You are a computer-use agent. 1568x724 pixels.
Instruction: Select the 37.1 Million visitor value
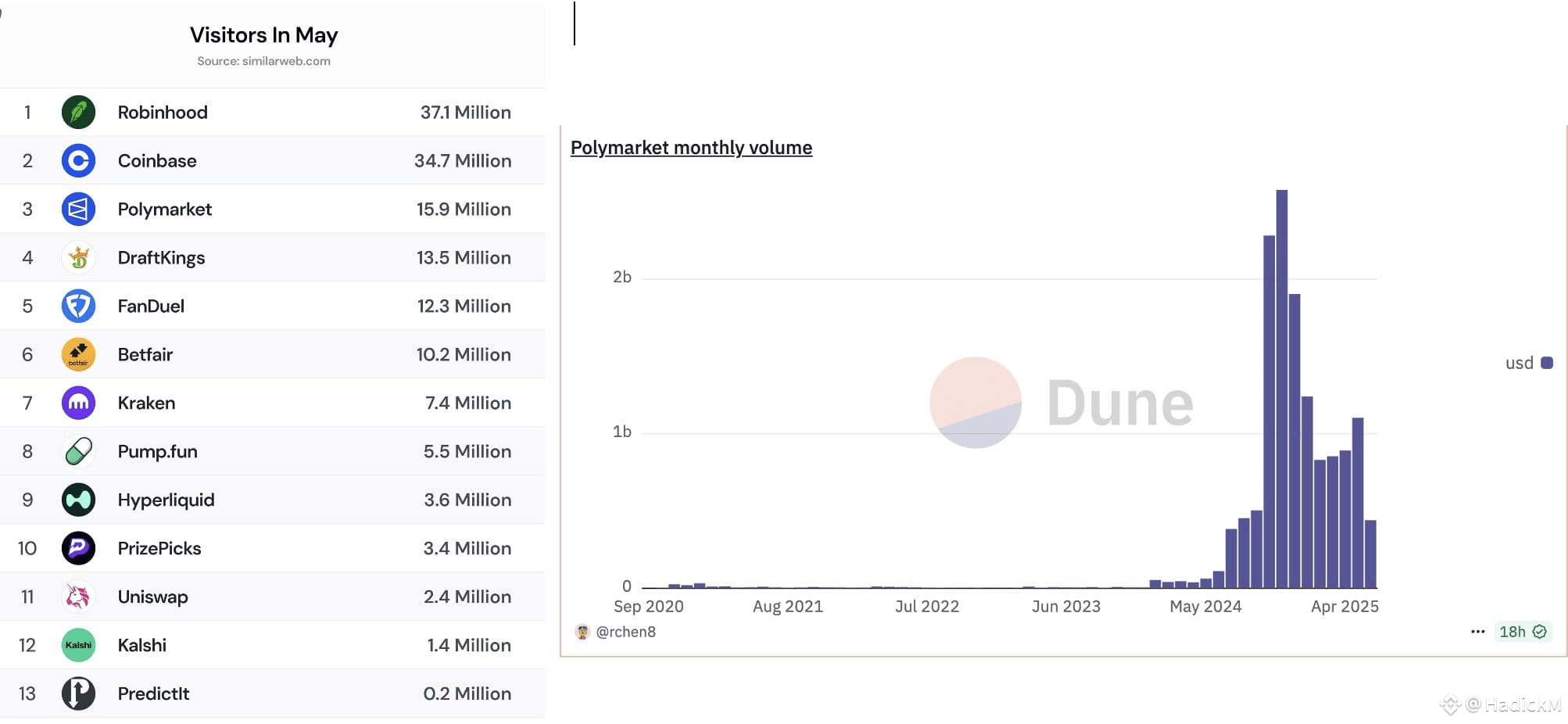click(466, 113)
